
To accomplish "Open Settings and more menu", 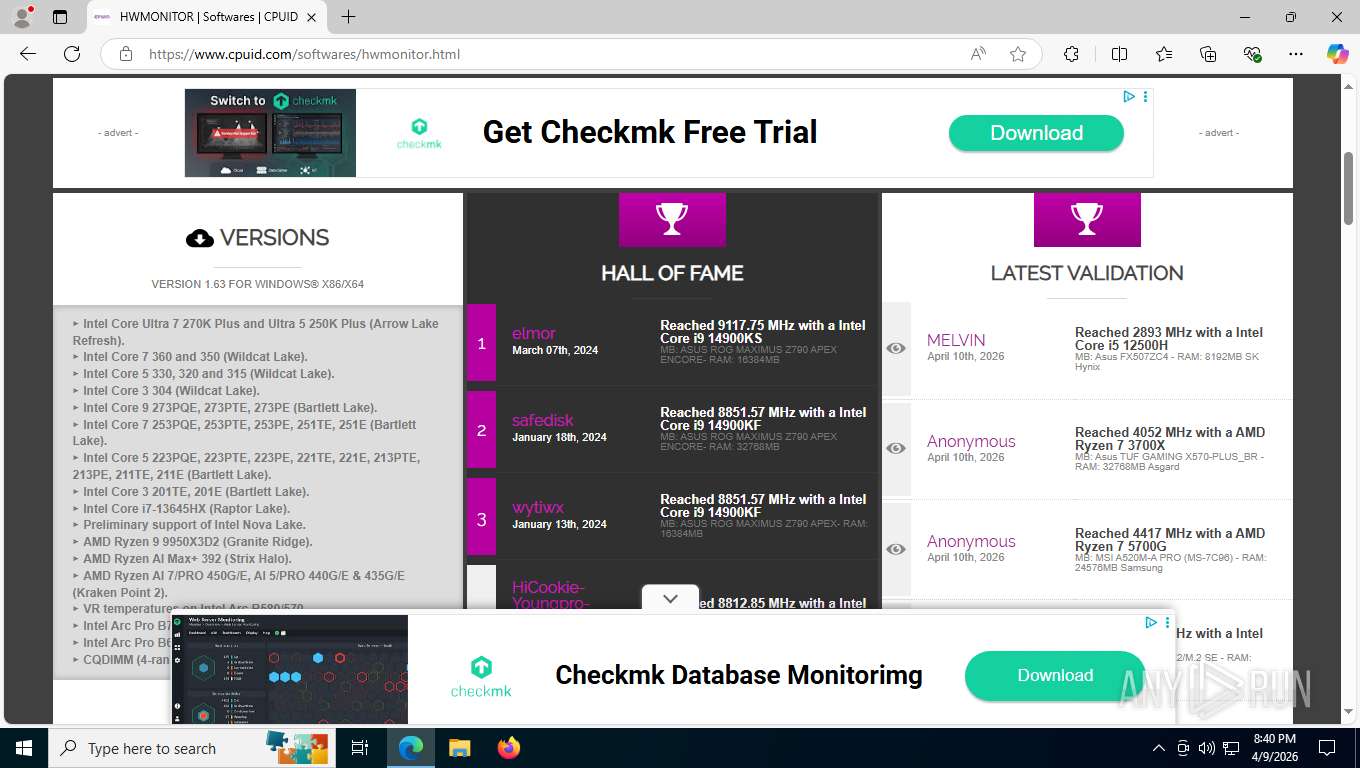I will click(1296, 54).
